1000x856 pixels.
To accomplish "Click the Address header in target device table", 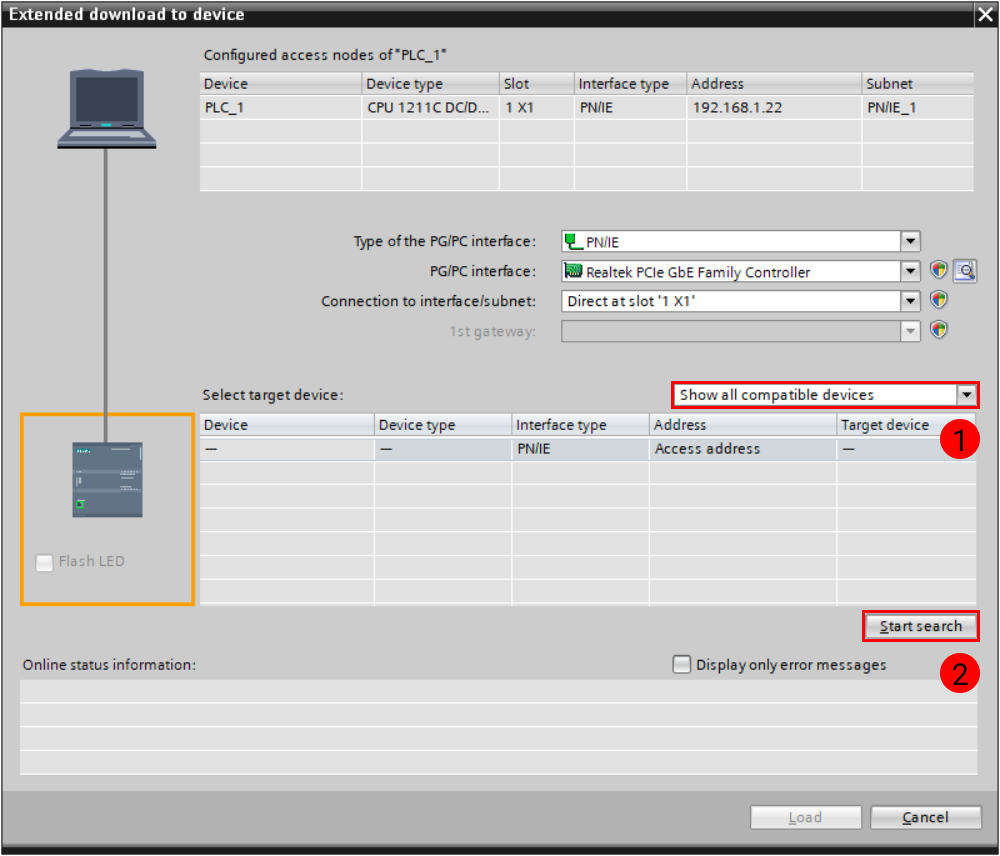I will click(743, 425).
